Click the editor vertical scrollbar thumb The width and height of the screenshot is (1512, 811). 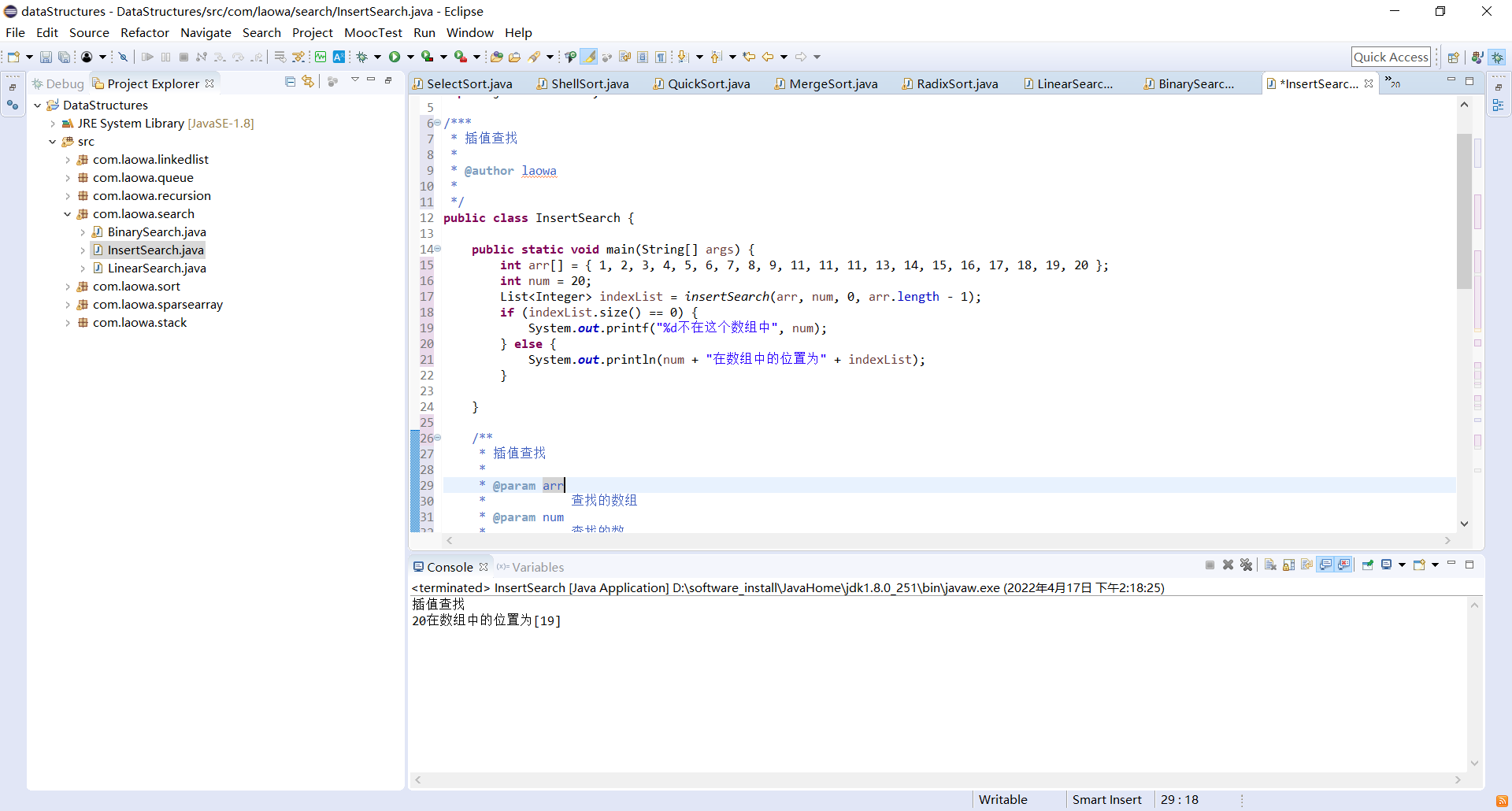coord(1464,211)
